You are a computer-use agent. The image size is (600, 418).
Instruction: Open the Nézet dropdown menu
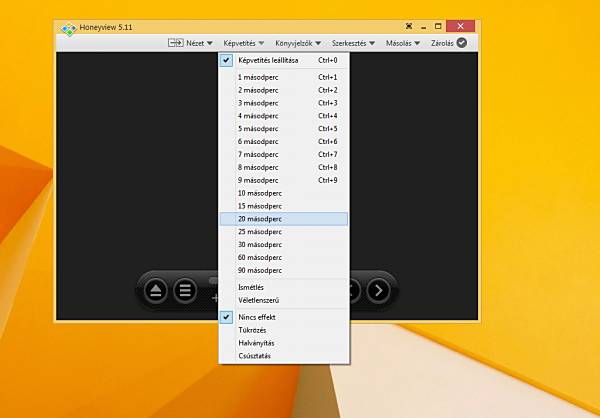pyautogui.click(x=199, y=43)
